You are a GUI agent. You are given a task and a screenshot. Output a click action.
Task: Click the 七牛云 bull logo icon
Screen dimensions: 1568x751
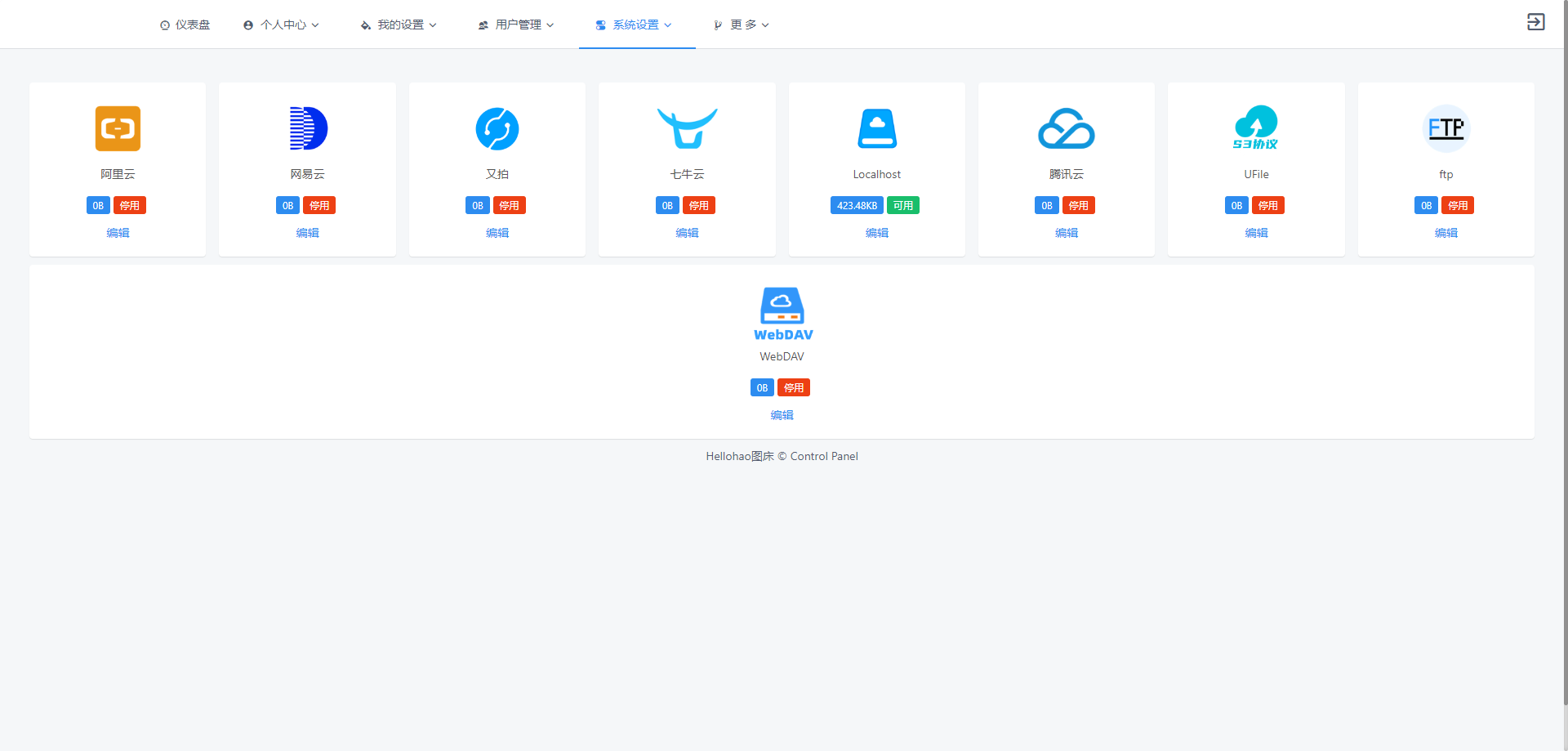point(687,128)
